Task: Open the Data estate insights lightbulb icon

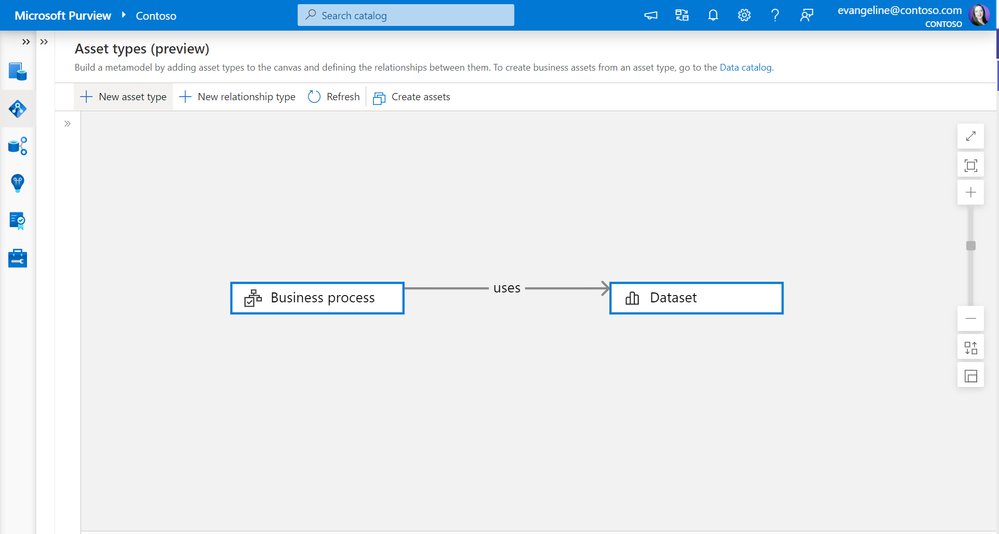Action: tap(17, 184)
